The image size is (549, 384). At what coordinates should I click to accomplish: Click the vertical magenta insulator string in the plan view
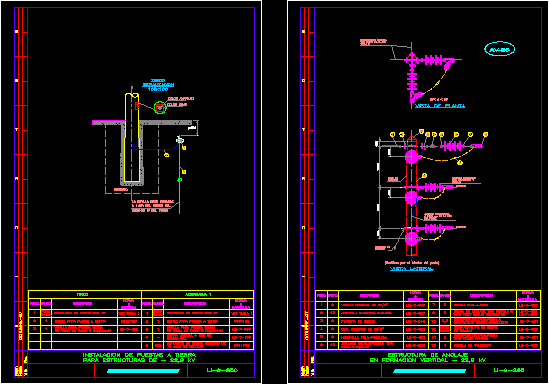coord(412,79)
